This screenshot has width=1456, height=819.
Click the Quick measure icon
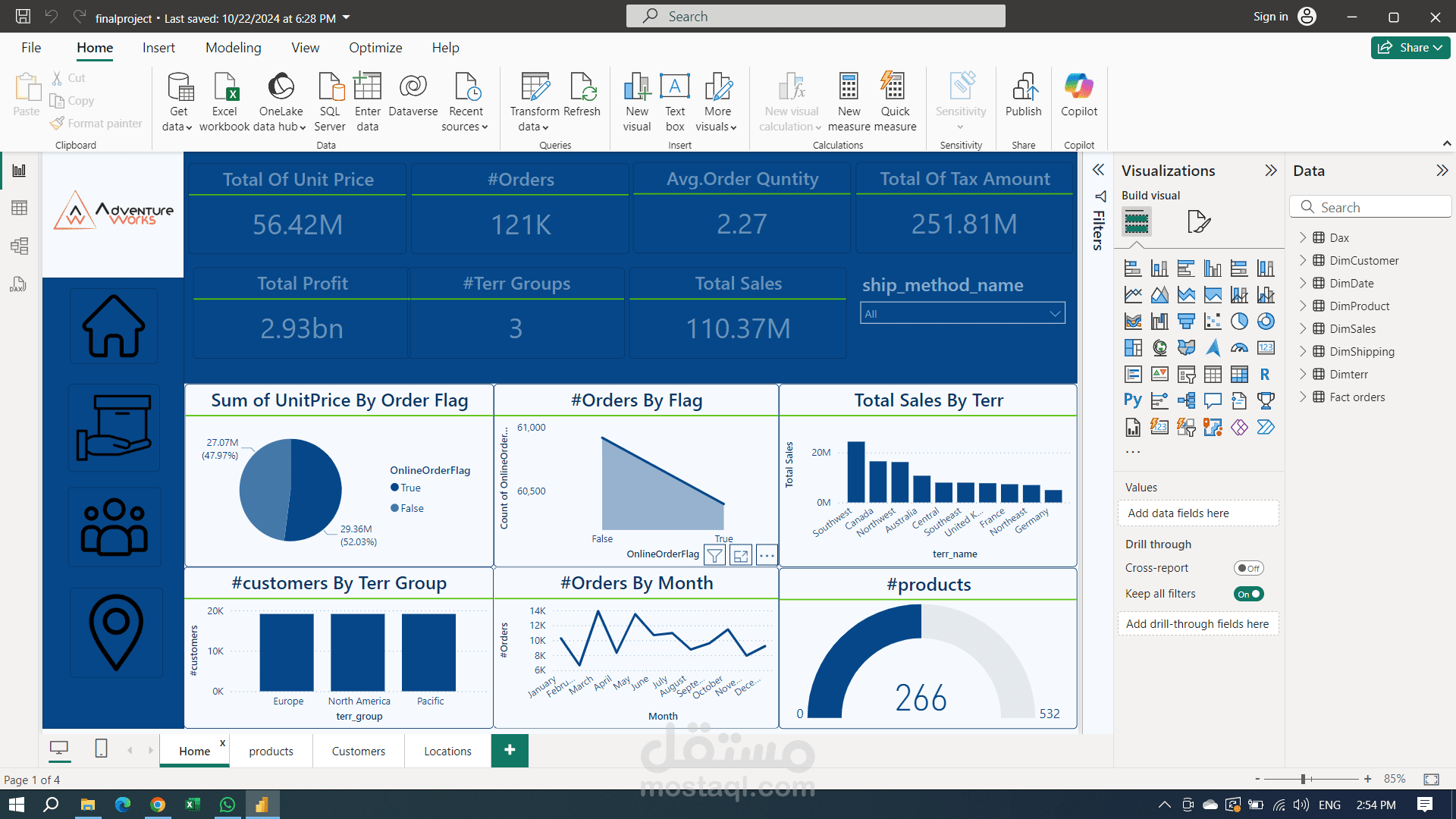894,88
